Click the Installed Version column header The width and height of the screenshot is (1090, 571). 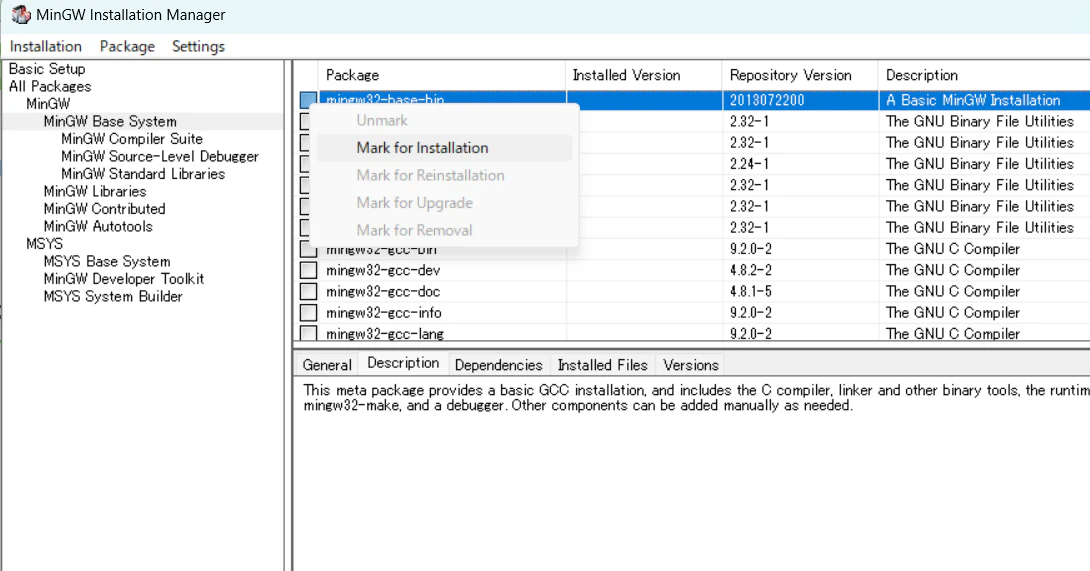point(644,75)
